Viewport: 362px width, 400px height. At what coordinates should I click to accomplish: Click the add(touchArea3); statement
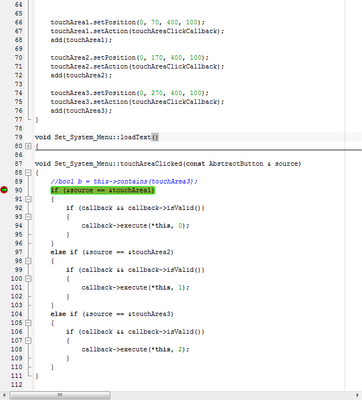pos(81,111)
